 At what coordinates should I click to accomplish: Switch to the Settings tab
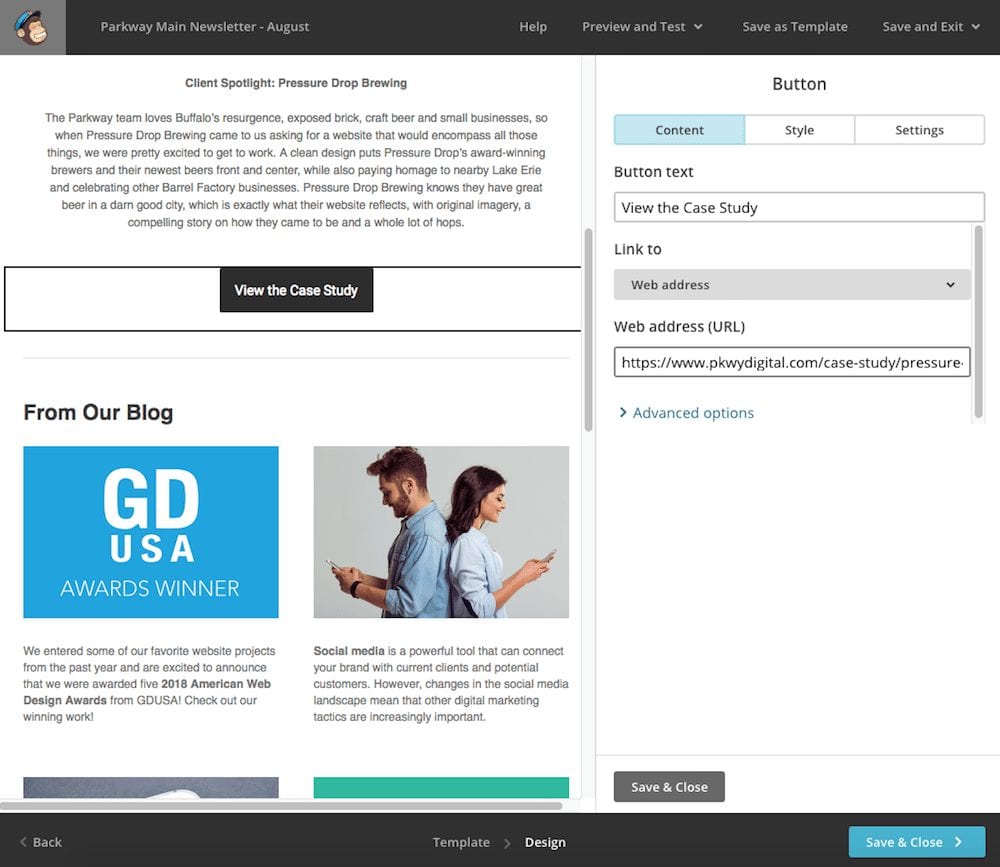pos(919,130)
